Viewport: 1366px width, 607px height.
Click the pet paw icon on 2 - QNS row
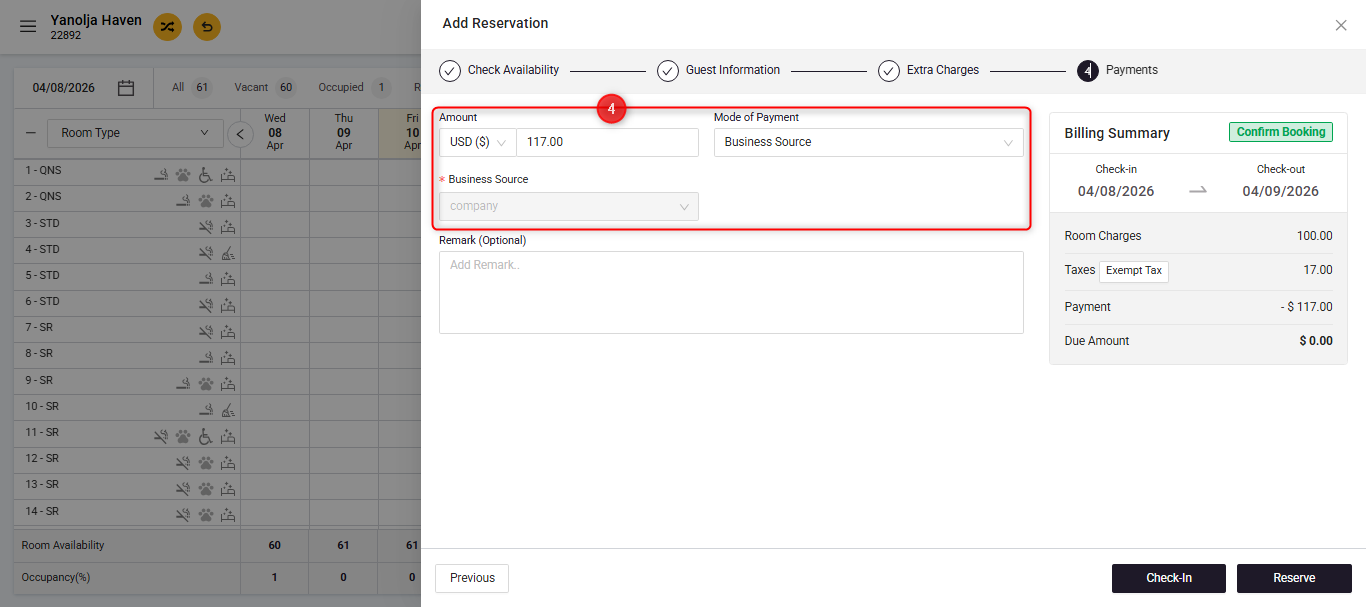[x=206, y=200]
